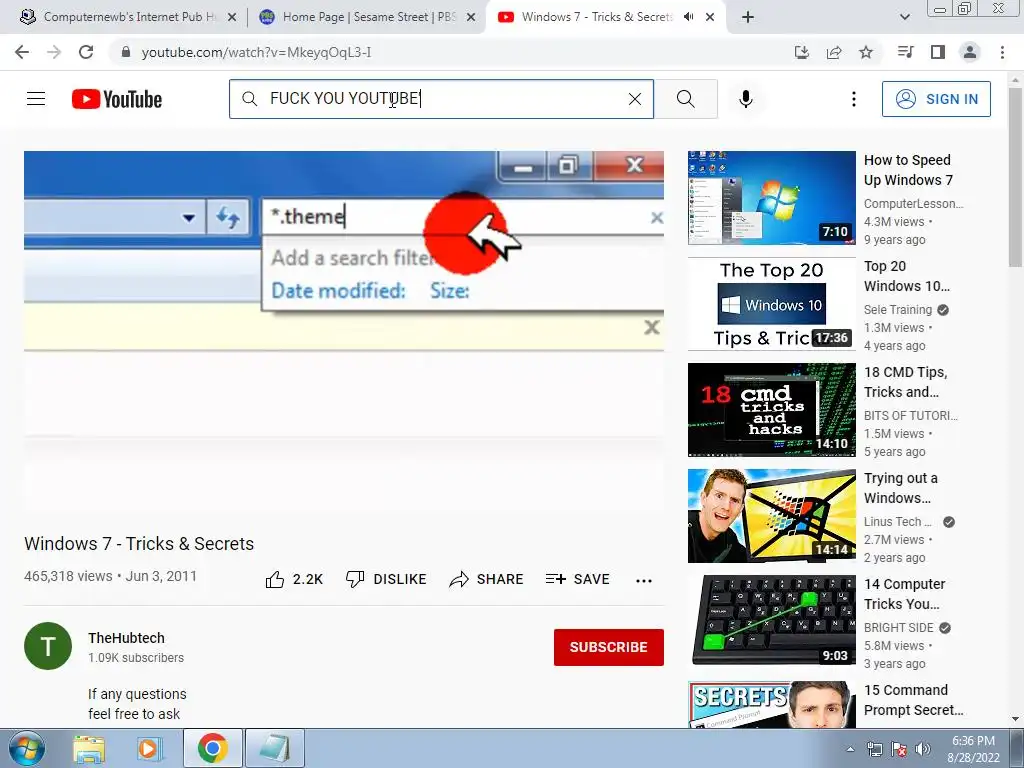Open media controls icon in Chrome toolbar
Screen dimensions: 1024x768
(905, 52)
